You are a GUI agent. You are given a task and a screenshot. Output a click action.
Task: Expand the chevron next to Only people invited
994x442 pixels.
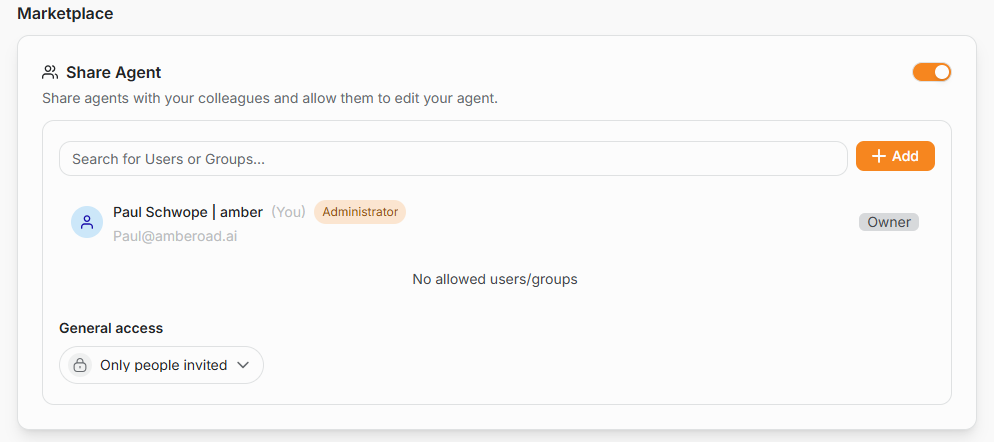click(242, 365)
